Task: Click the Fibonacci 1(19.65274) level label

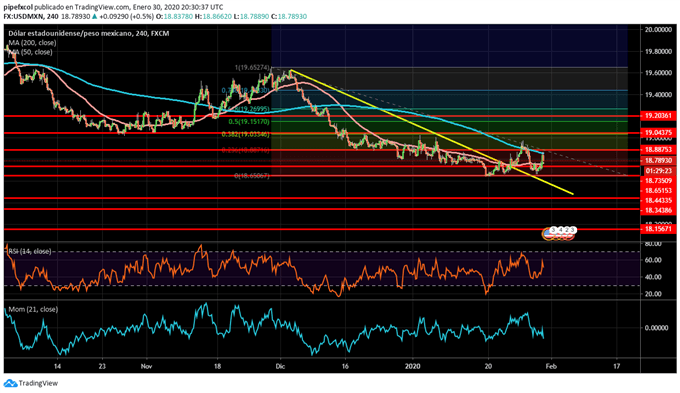Action: coord(252,68)
